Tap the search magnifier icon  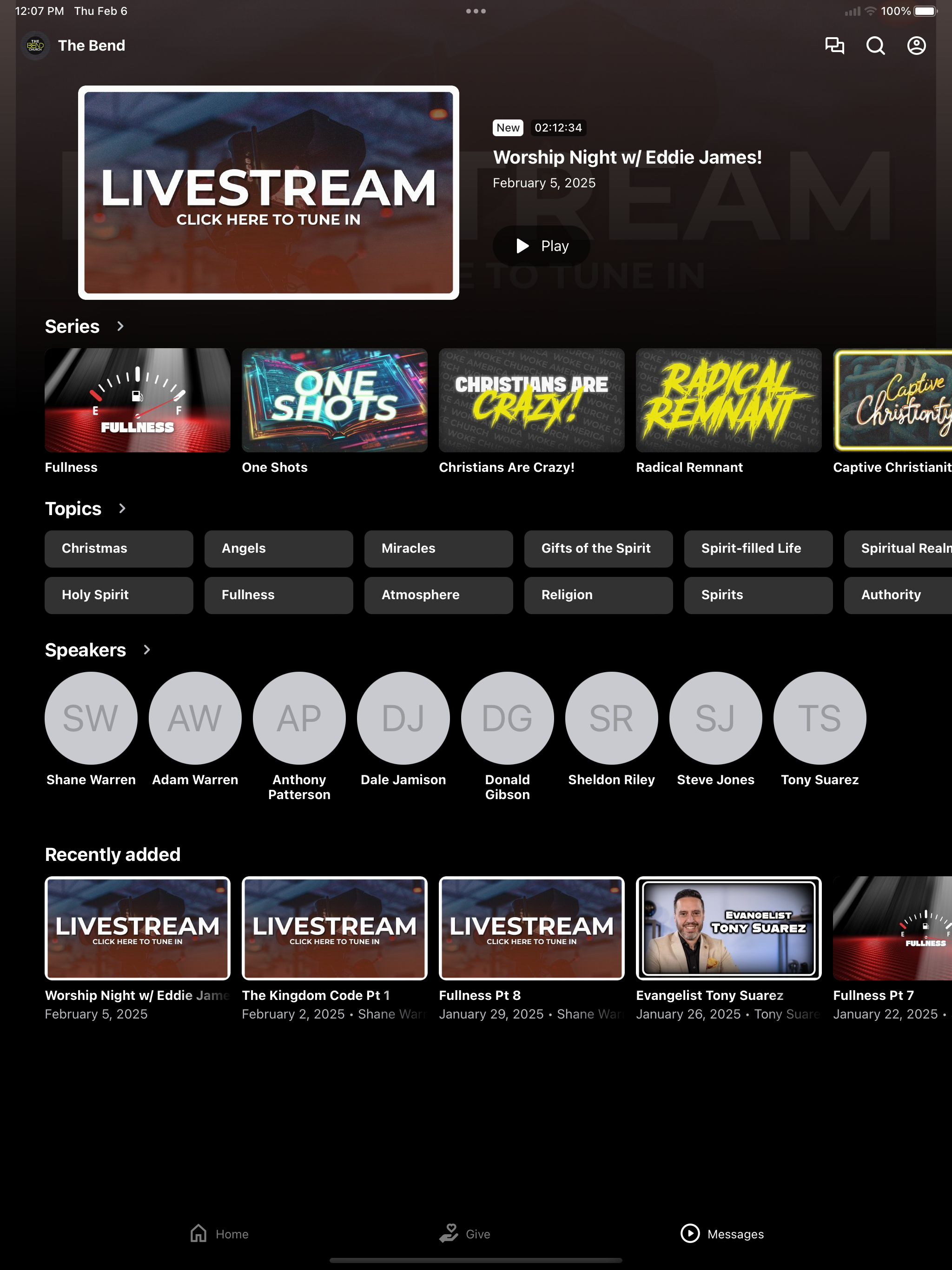[875, 46]
